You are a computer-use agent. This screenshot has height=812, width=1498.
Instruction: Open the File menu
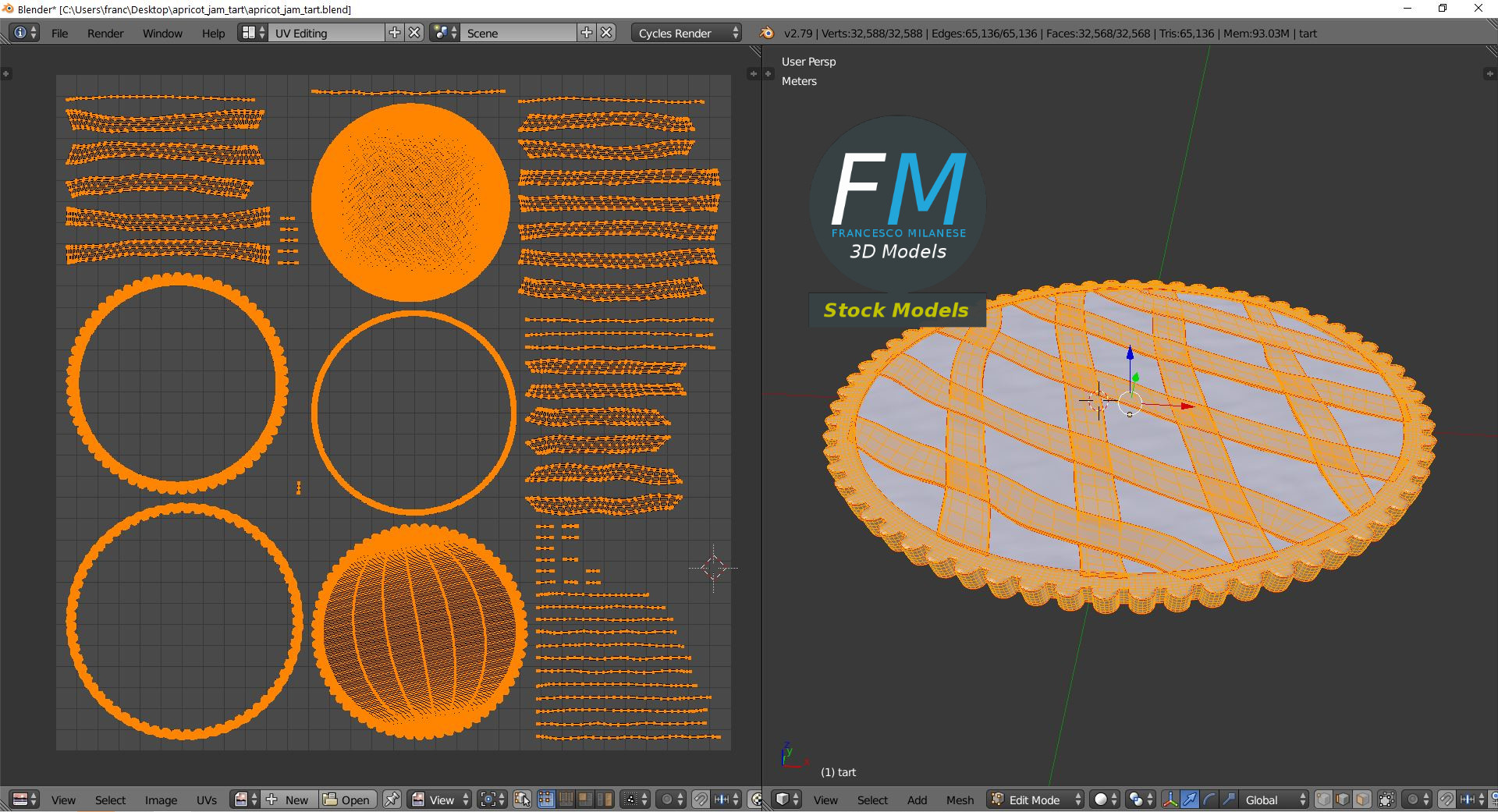click(59, 34)
